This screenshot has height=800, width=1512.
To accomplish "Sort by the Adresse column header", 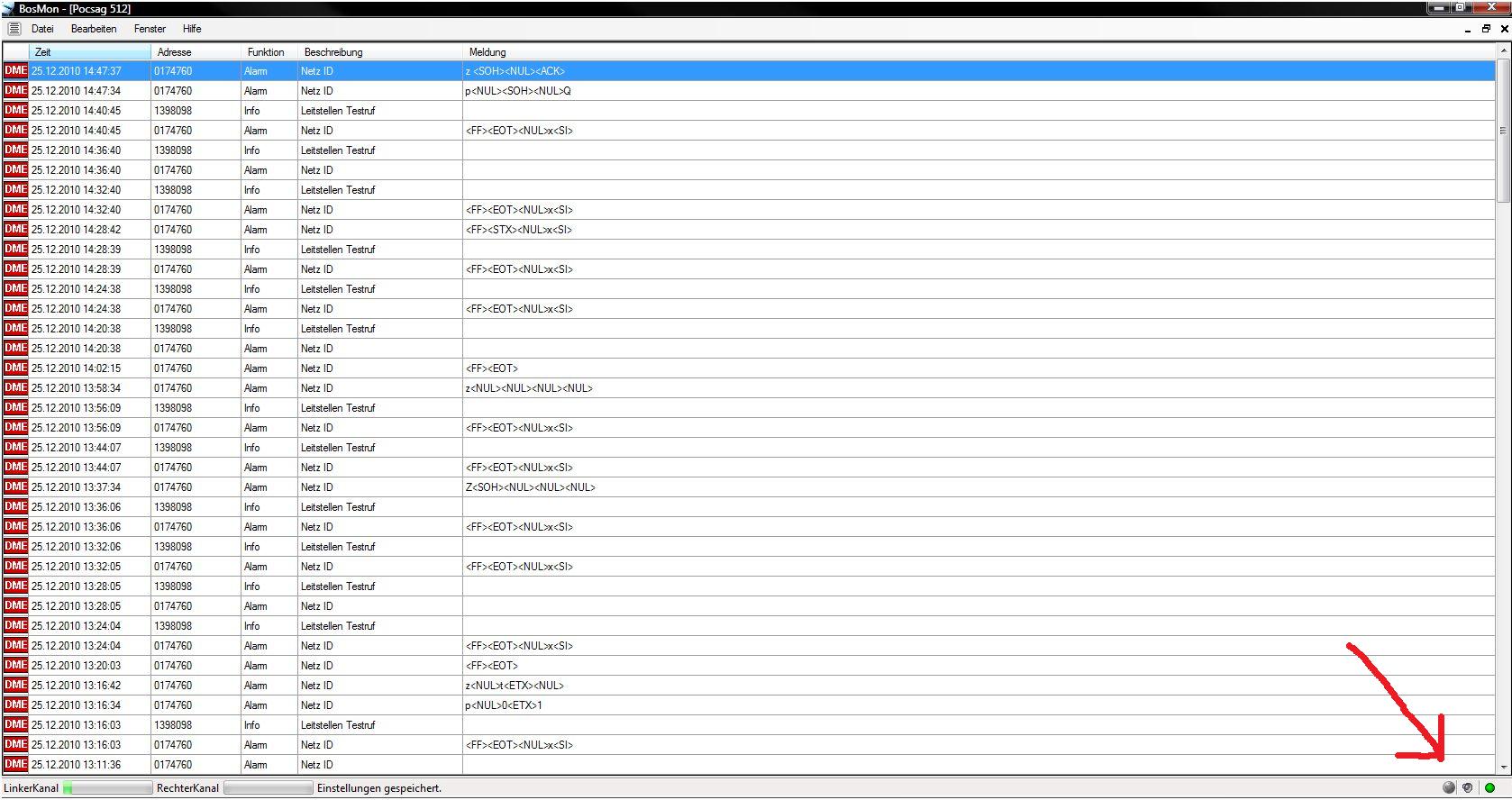I will pos(196,52).
